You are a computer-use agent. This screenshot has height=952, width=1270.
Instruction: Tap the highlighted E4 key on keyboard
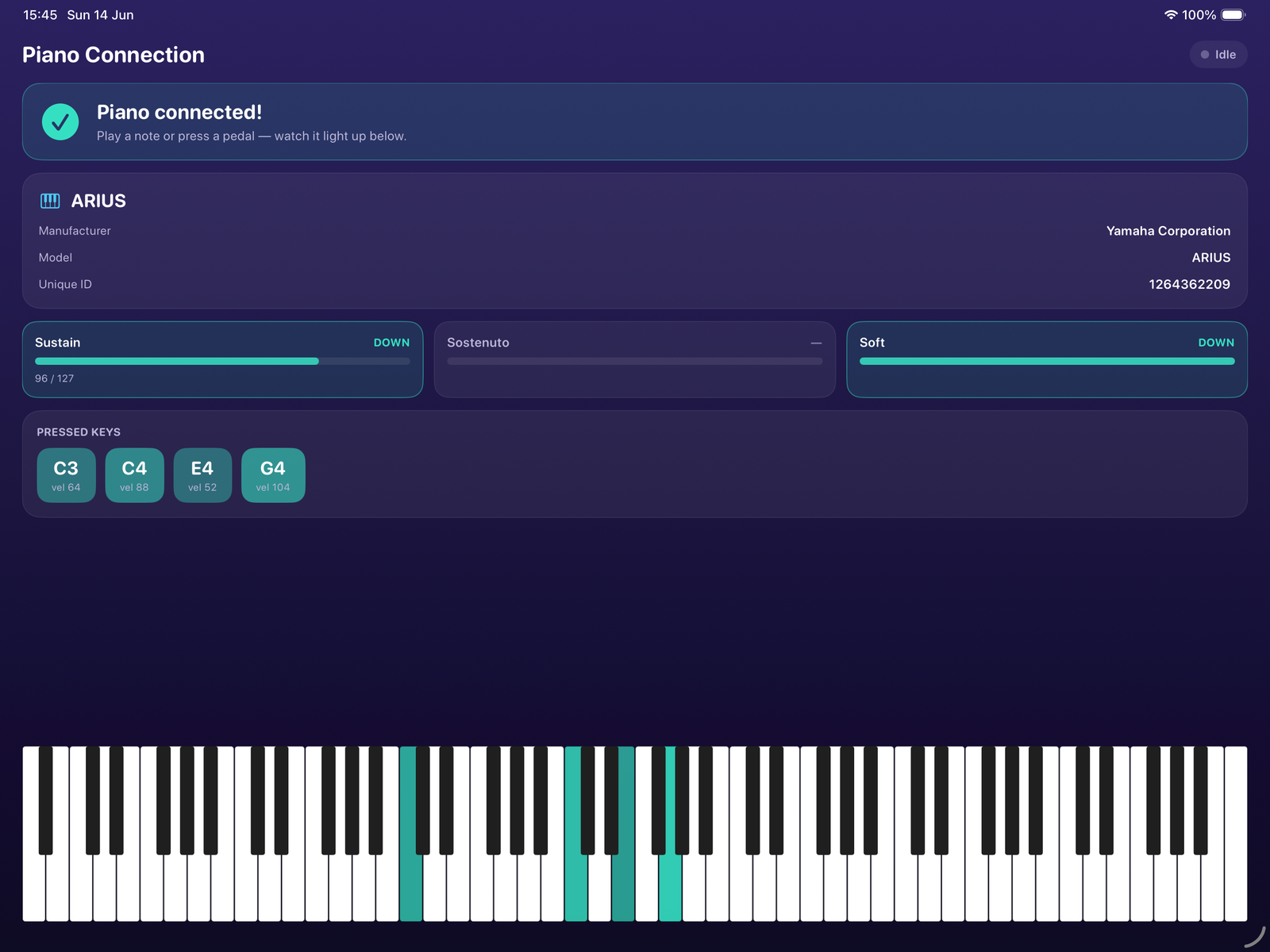click(623, 889)
